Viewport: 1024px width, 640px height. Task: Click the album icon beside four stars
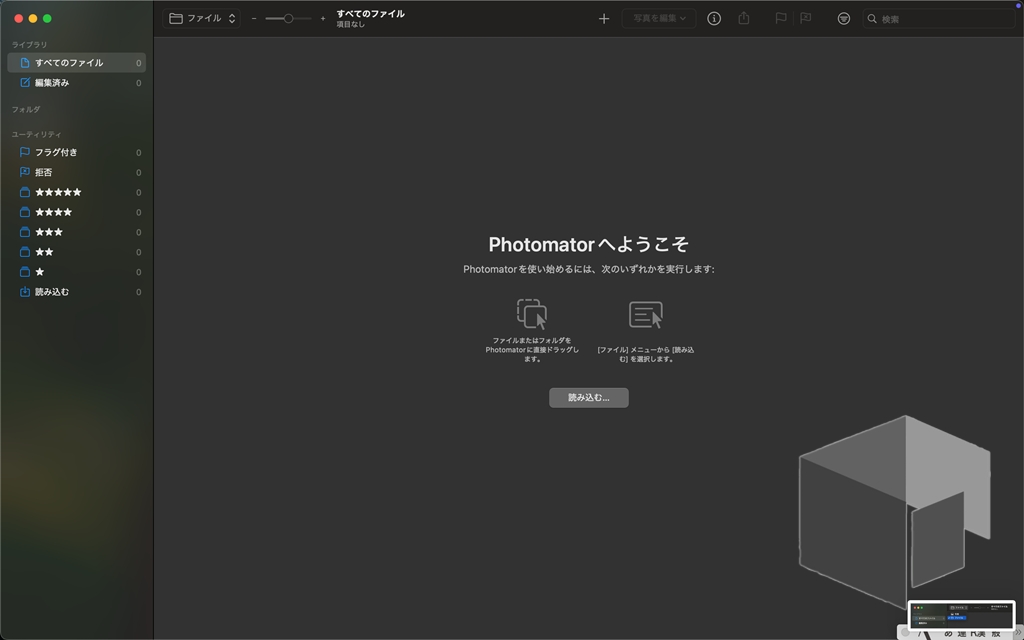(25, 212)
